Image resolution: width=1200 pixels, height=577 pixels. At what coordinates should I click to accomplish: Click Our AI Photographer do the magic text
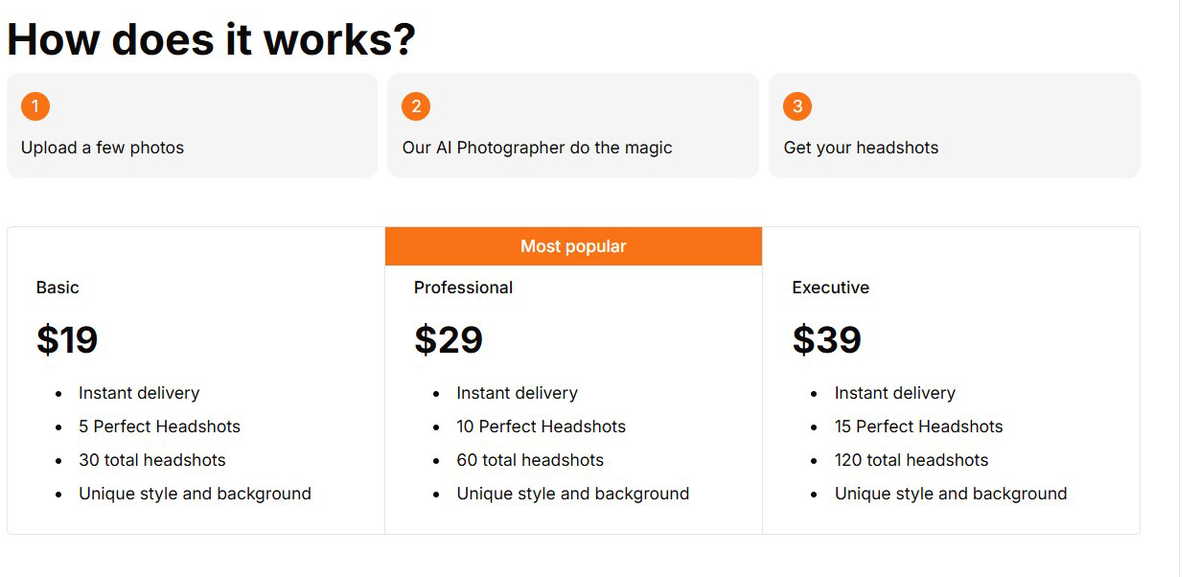537,147
